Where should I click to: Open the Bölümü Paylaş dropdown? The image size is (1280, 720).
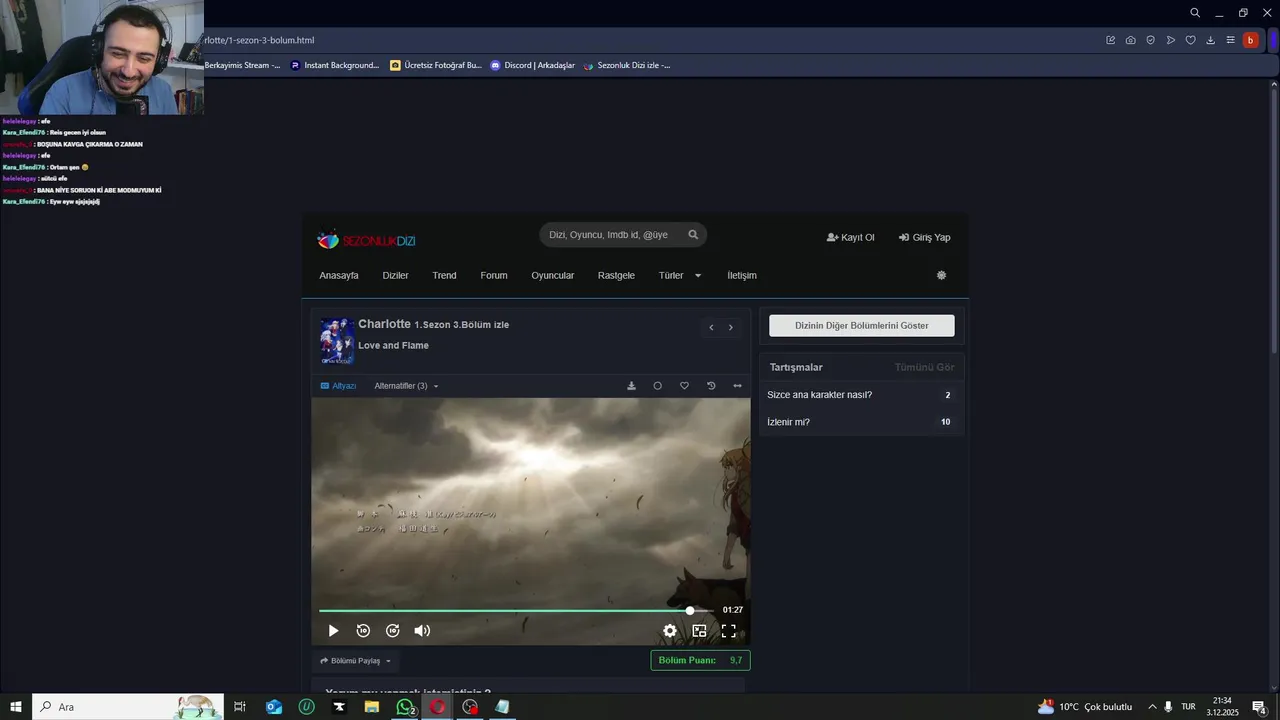355,661
